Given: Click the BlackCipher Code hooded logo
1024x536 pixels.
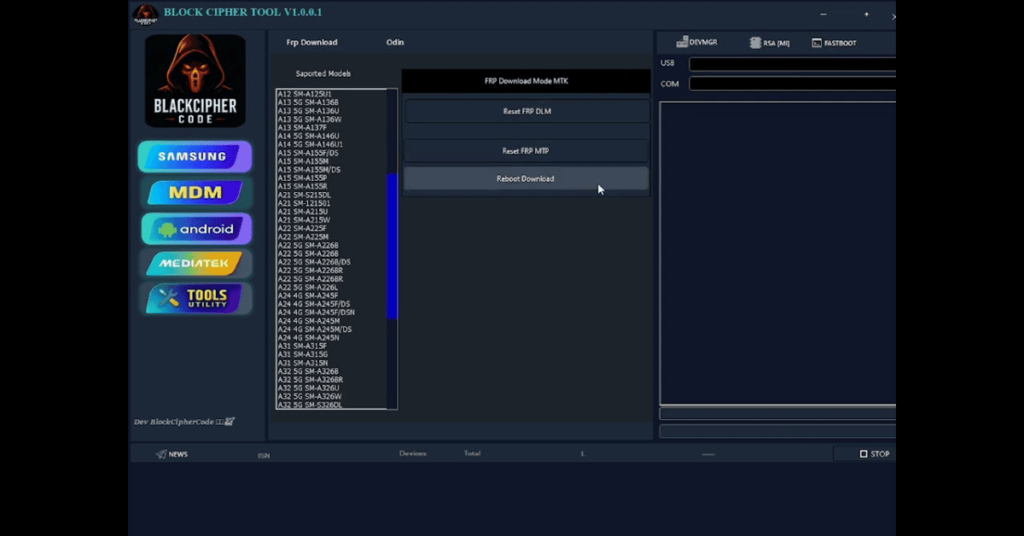Looking at the screenshot, I should [195, 81].
